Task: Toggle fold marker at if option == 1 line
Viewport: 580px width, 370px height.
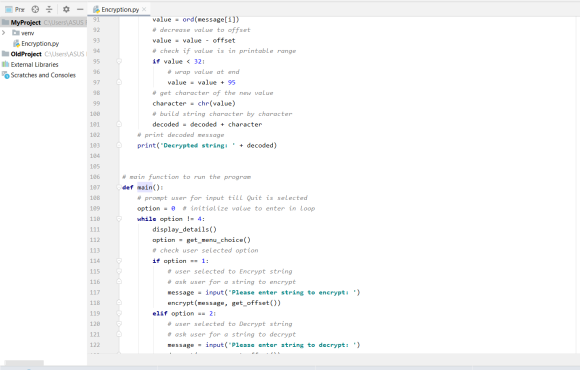Action: click(x=119, y=261)
